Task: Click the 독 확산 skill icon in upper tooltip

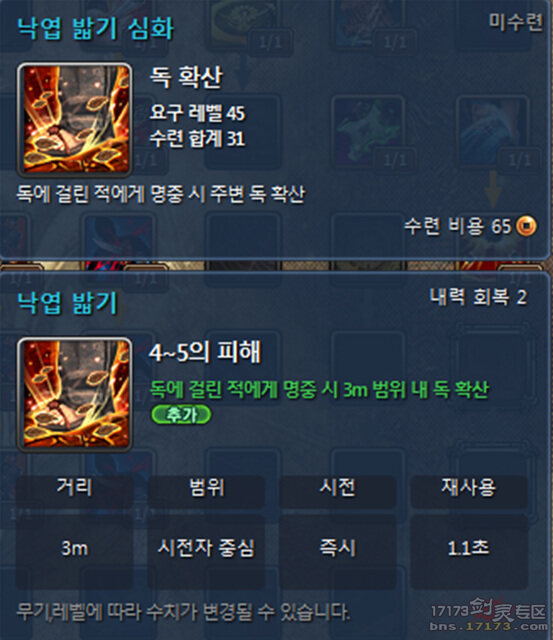Action: click(75, 119)
